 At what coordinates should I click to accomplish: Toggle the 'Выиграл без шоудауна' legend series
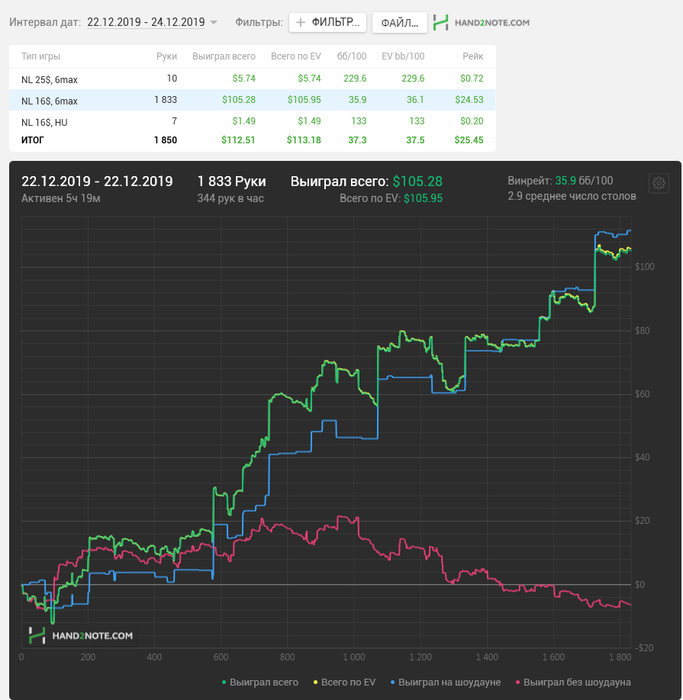coord(572,682)
